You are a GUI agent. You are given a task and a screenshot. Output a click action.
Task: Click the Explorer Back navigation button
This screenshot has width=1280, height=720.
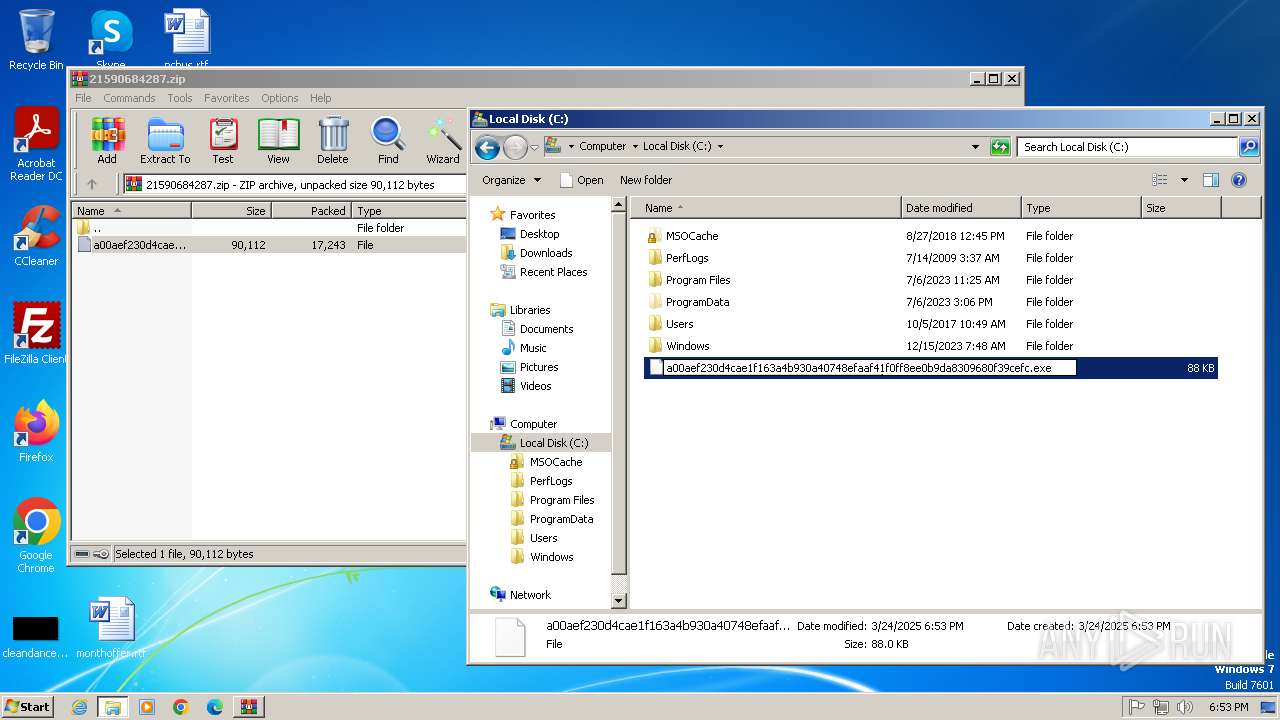point(487,148)
